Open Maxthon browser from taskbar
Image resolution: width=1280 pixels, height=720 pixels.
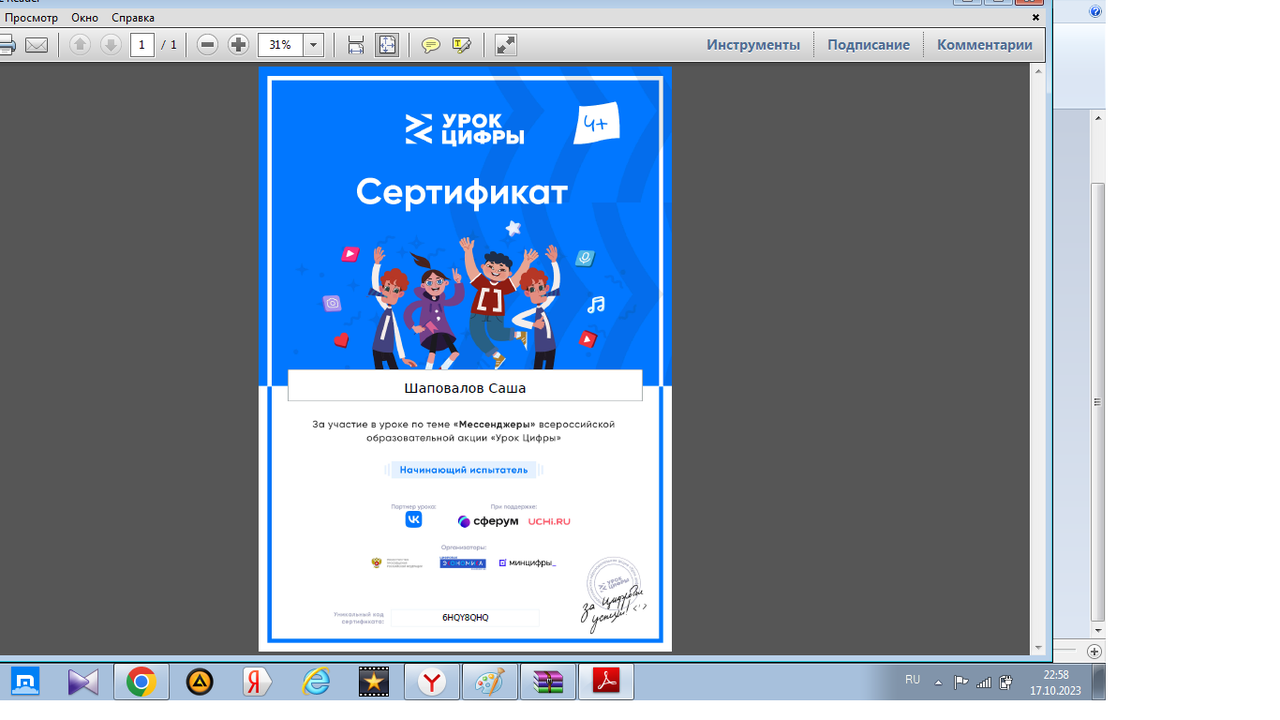[x=25, y=682]
